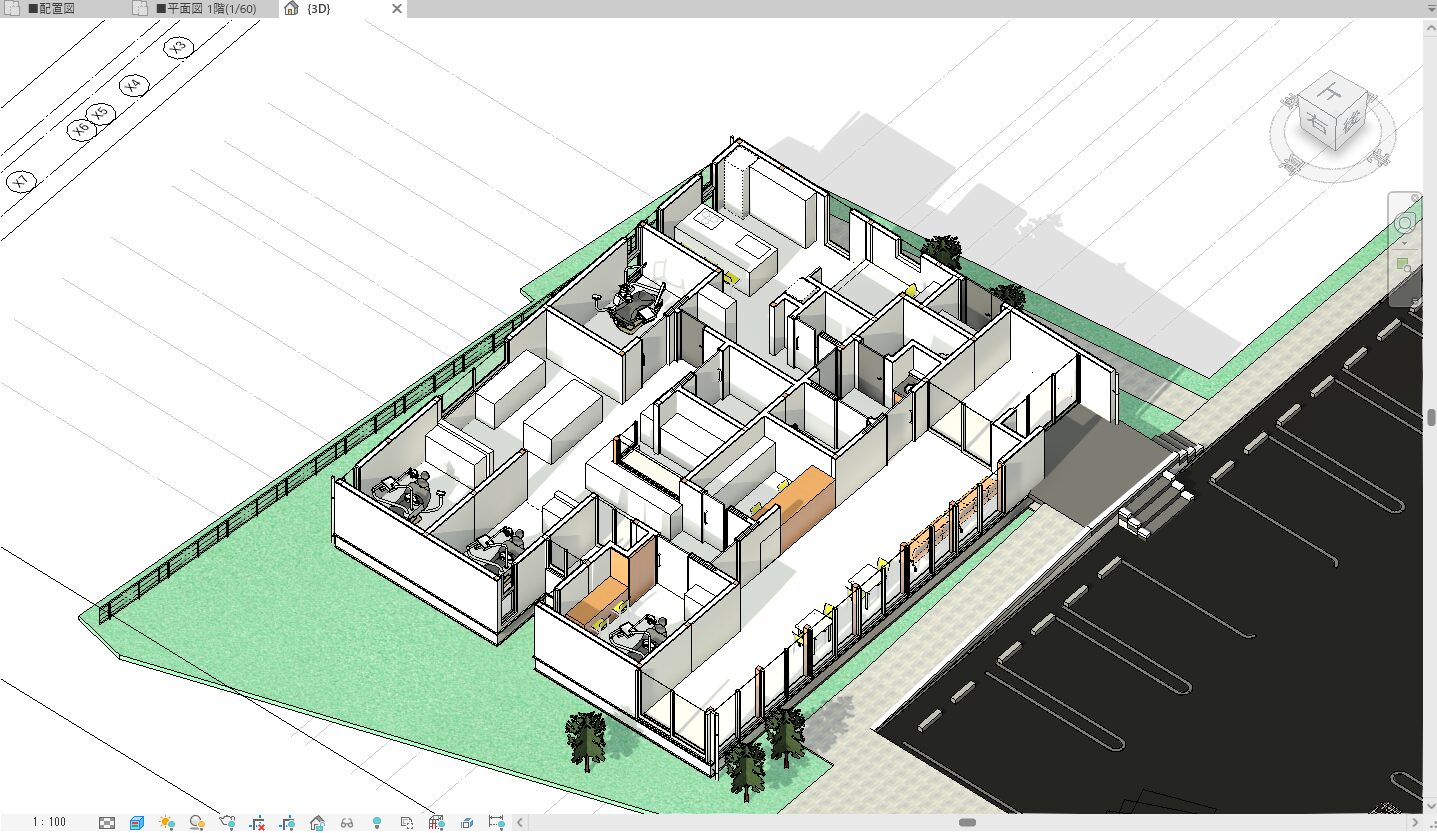Open the Rendering dialog teapot icon
This screenshot has width=1437, height=833.
tap(227, 823)
